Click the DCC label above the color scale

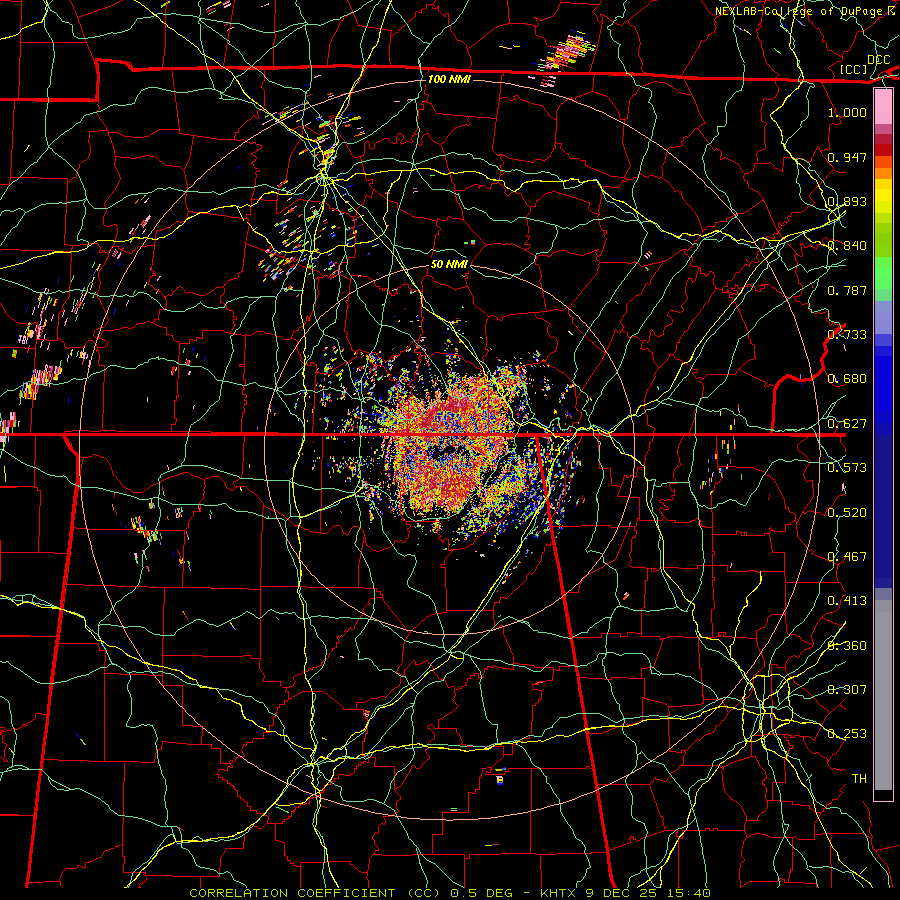point(878,60)
